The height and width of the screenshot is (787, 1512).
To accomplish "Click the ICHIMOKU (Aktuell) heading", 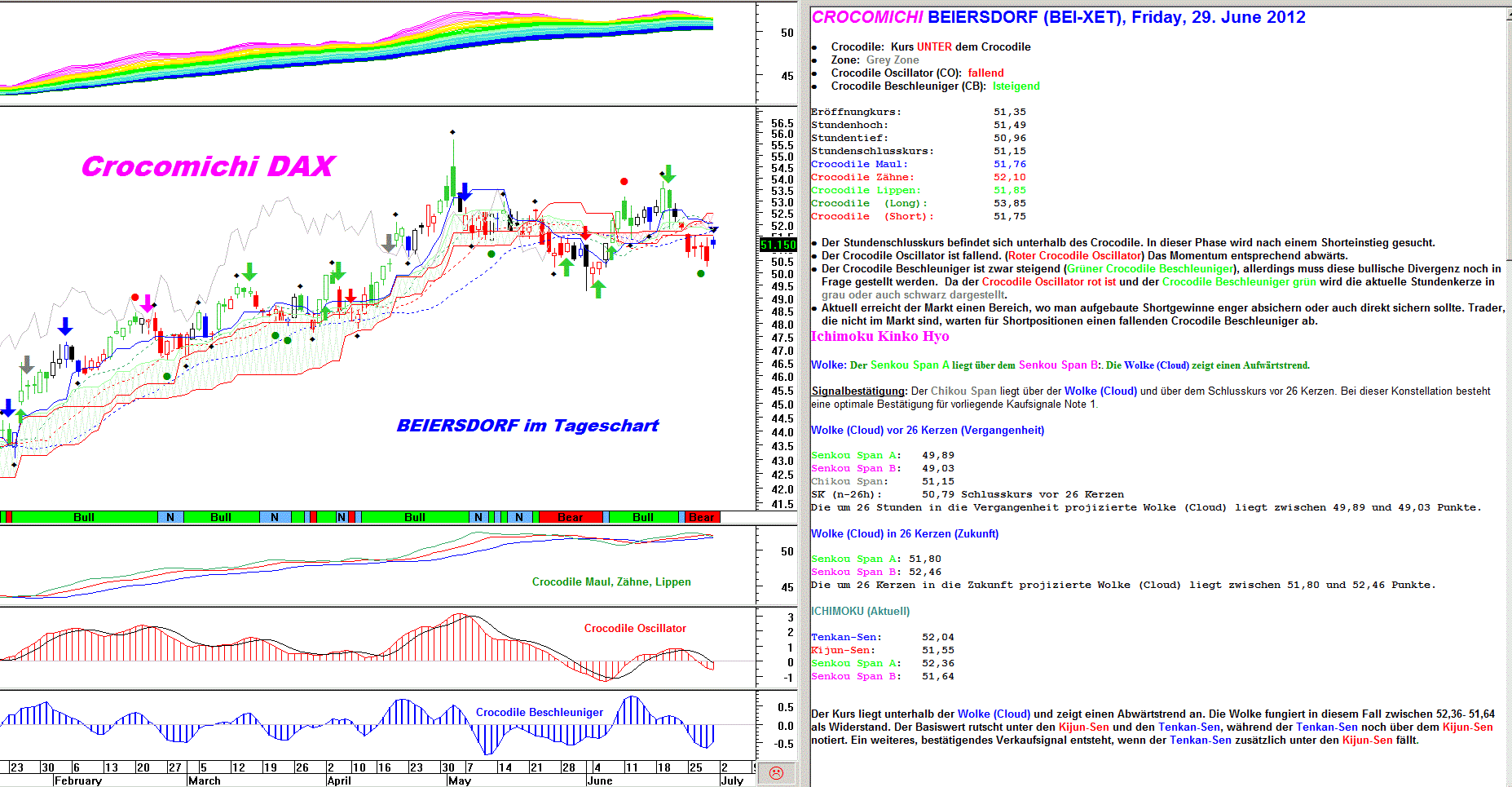I will [x=860, y=611].
